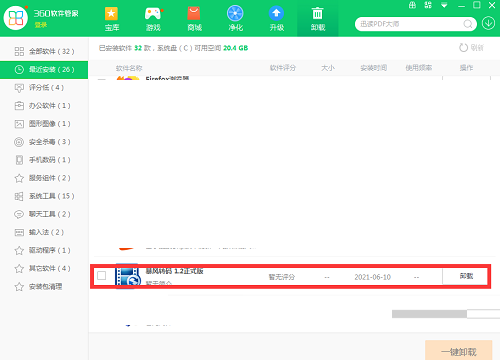The width and height of the screenshot is (500, 360).
Task: Select 安全杀毒 (3) category
Action: [x=44, y=142]
